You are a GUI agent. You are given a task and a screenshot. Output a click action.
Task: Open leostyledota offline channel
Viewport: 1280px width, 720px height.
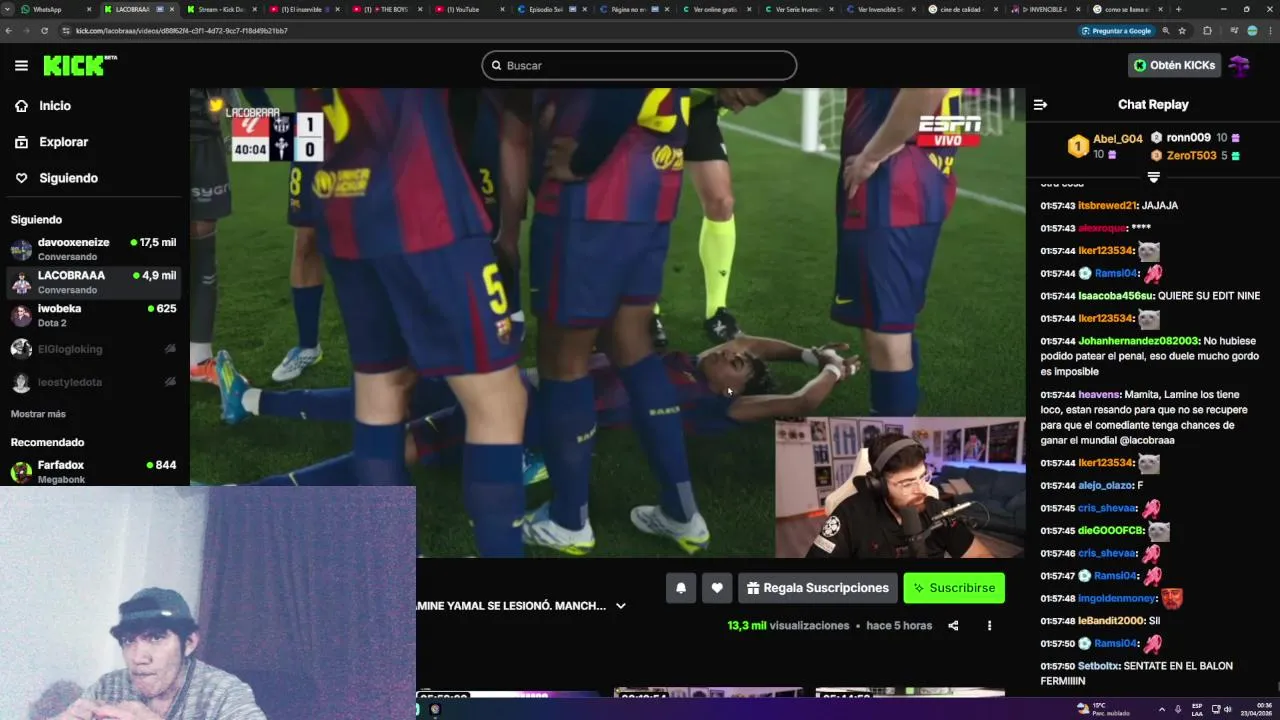pos(94,382)
